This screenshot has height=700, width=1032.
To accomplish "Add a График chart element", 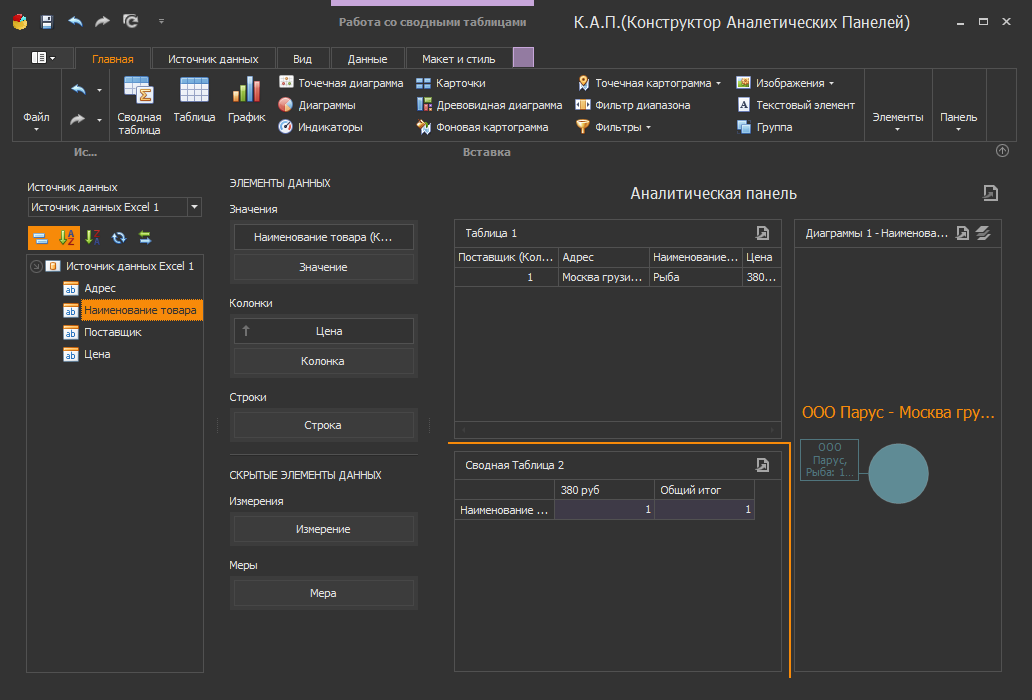I will pos(246,104).
